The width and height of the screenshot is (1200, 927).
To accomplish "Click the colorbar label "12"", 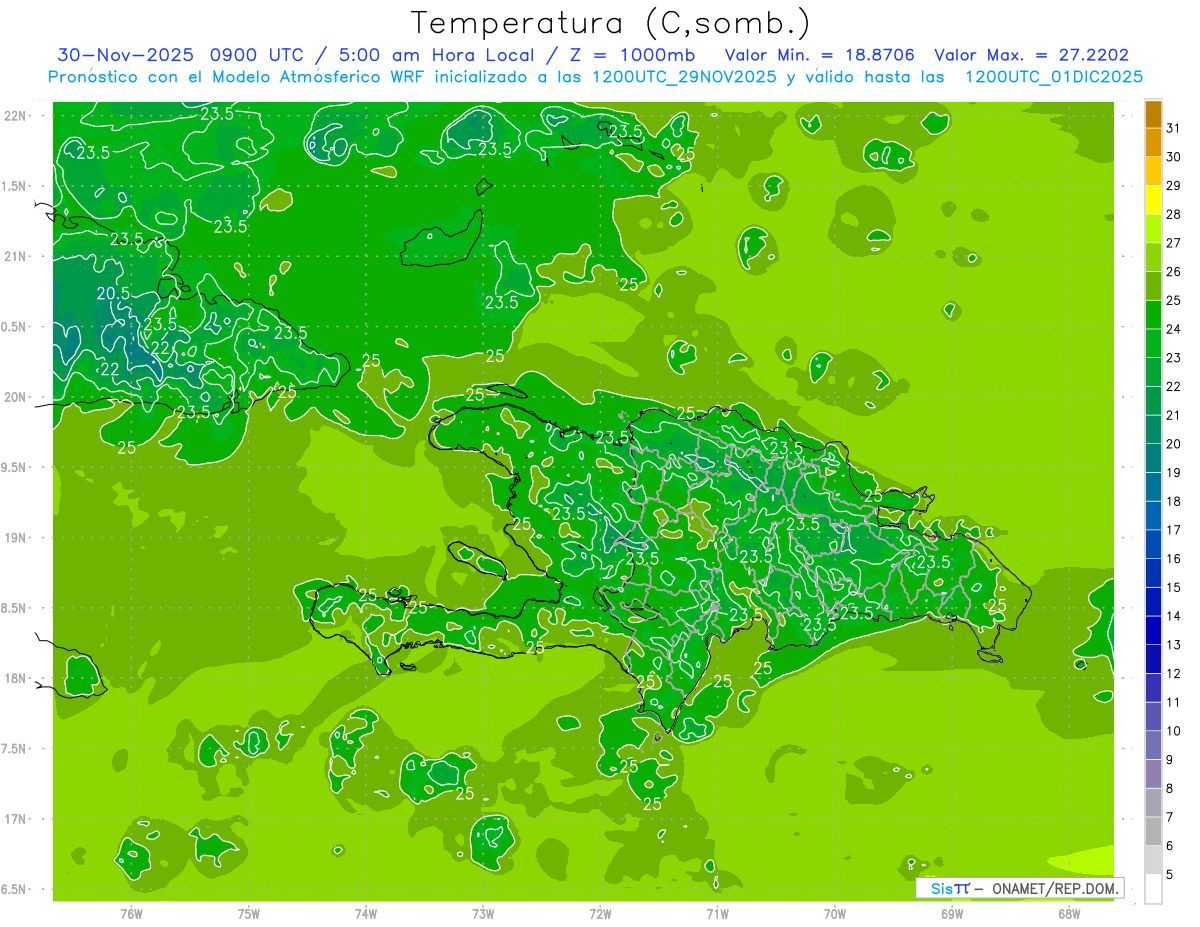I will [1174, 674].
